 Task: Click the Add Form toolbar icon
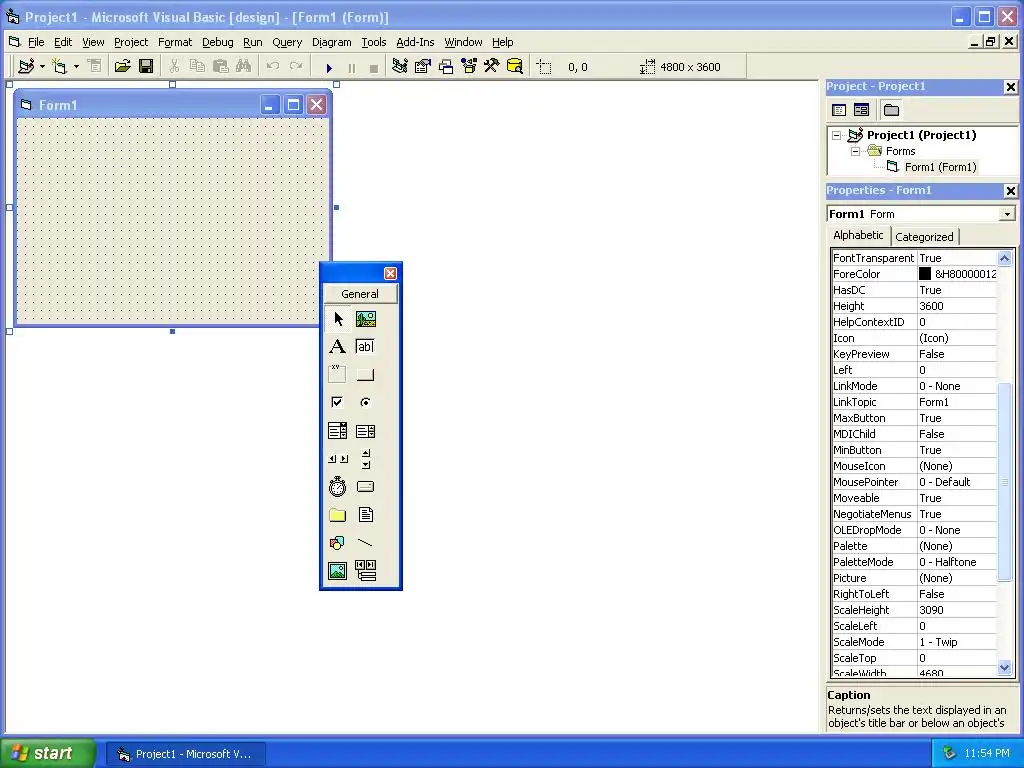click(x=59, y=67)
